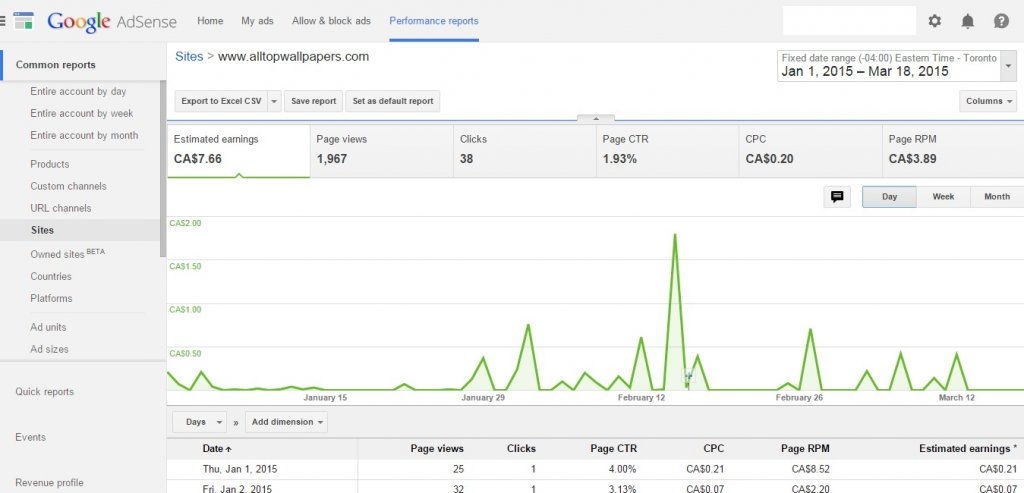The height and width of the screenshot is (493, 1024).
Task: Select Countries in the reports sidebar
Action: tap(51, 276)
